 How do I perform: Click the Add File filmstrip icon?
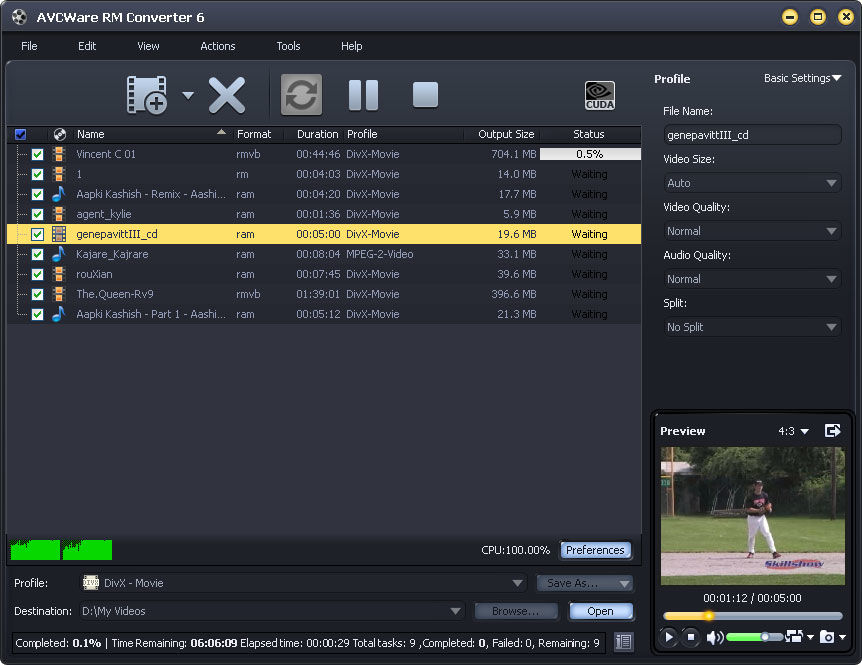(x=147, y=95)
